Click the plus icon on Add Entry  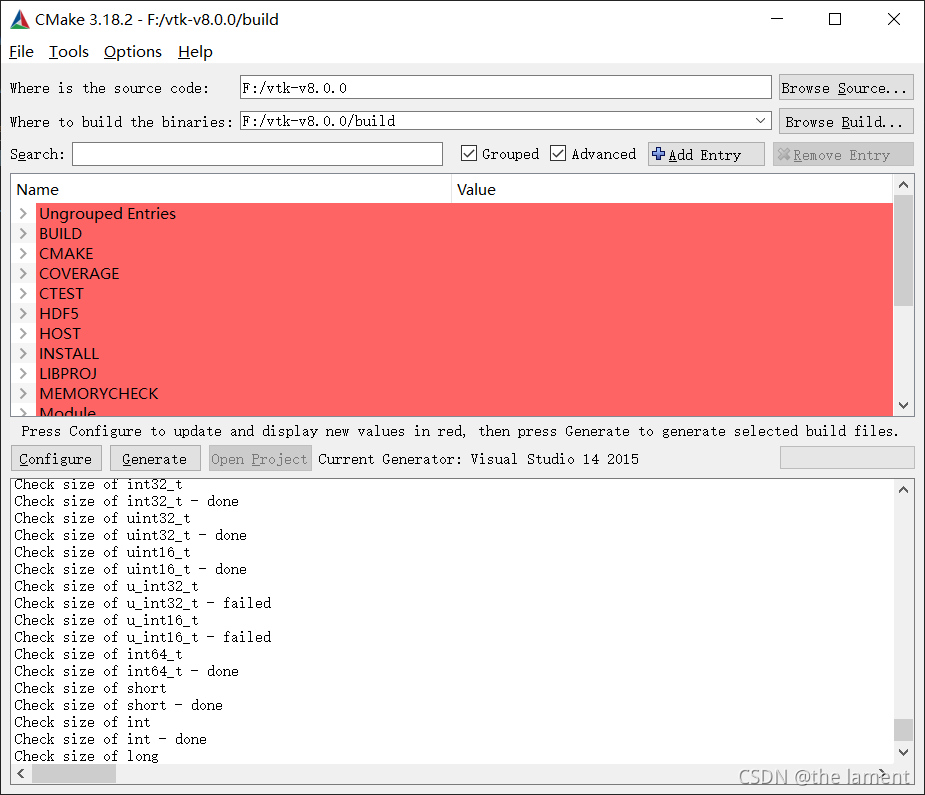coord(658,153)
